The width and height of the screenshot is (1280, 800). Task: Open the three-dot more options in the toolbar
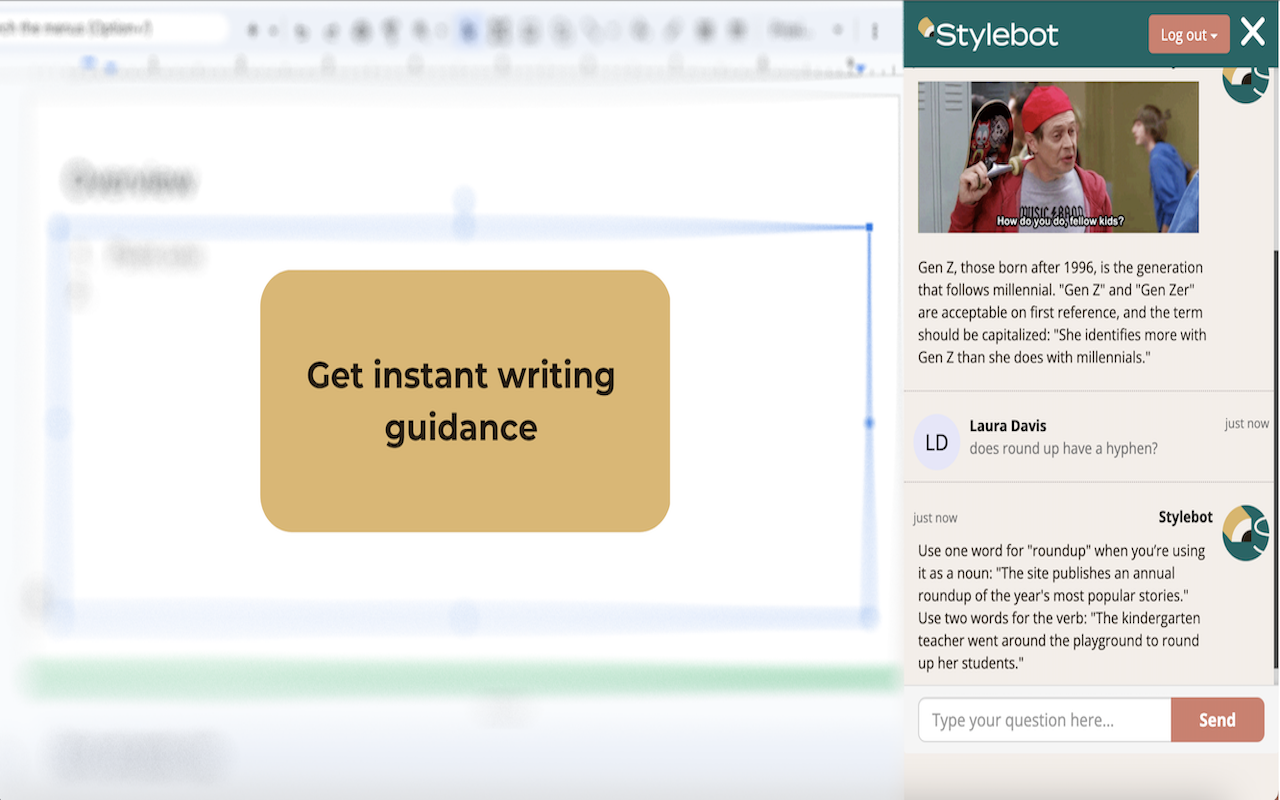875,31
